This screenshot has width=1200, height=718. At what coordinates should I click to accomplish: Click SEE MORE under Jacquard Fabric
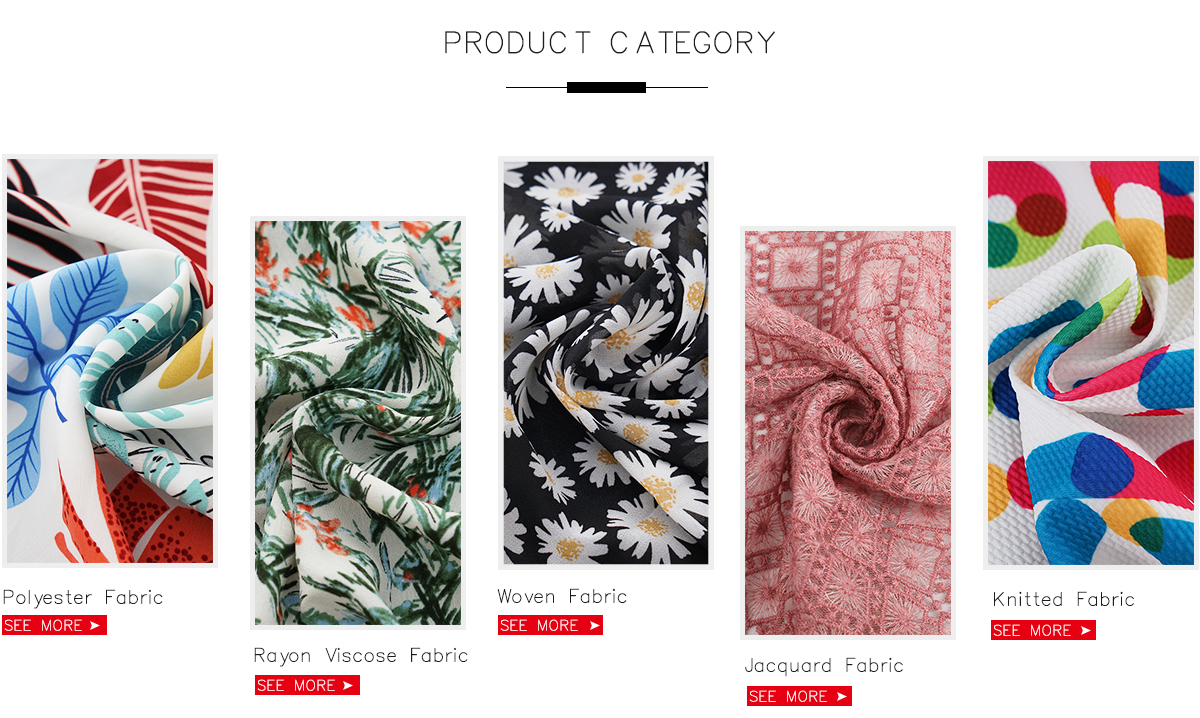point(799,696)
